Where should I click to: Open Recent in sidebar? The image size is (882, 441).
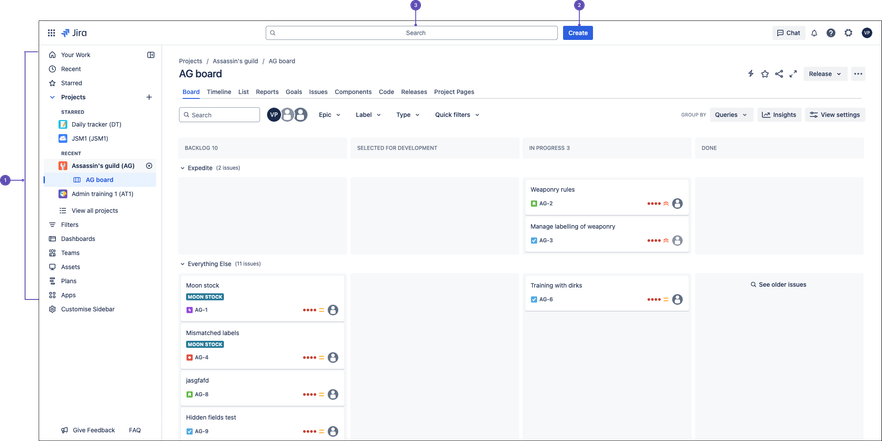click(71, 69)
